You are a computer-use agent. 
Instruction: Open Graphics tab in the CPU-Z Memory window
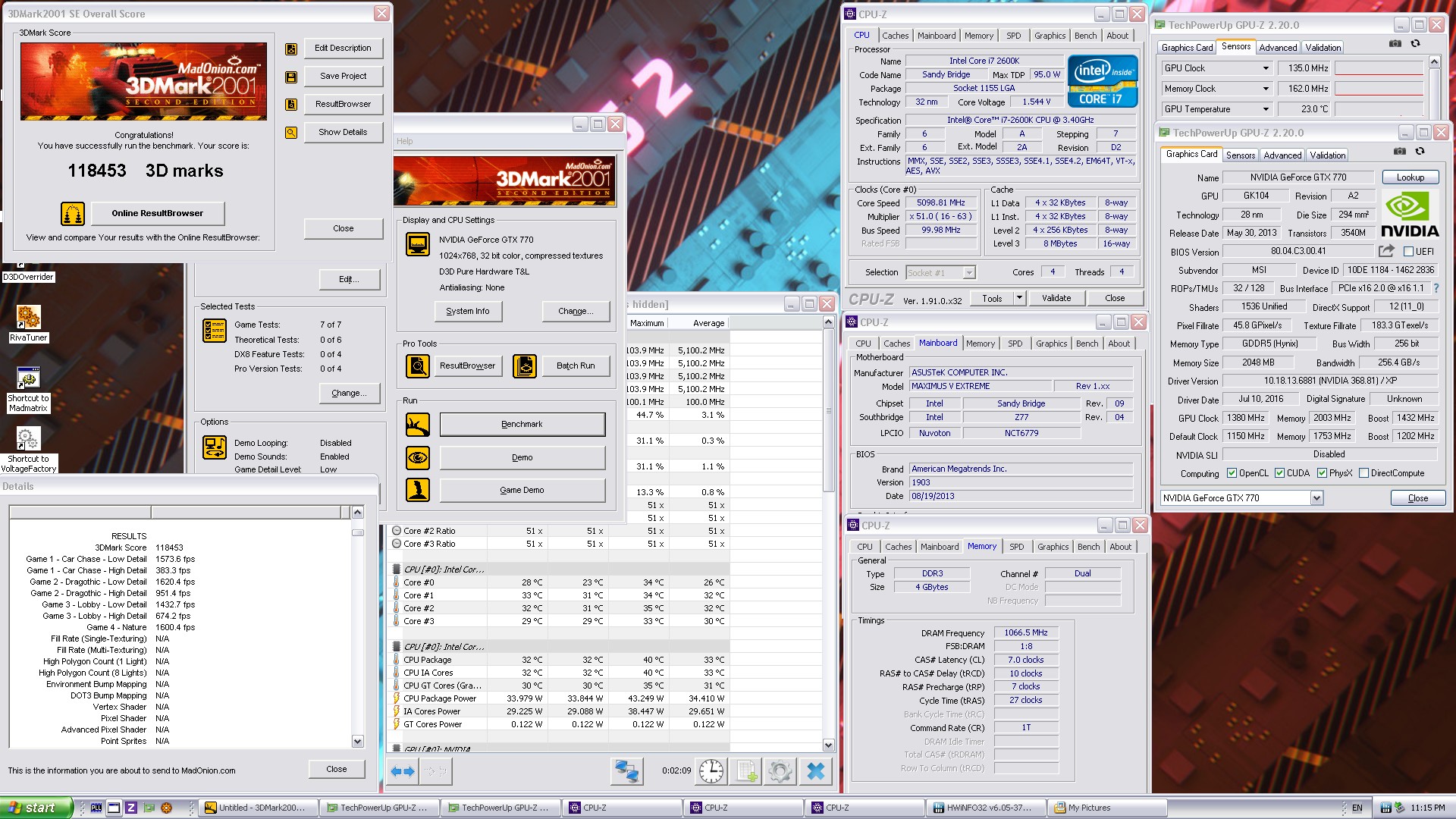point(1053,547)
